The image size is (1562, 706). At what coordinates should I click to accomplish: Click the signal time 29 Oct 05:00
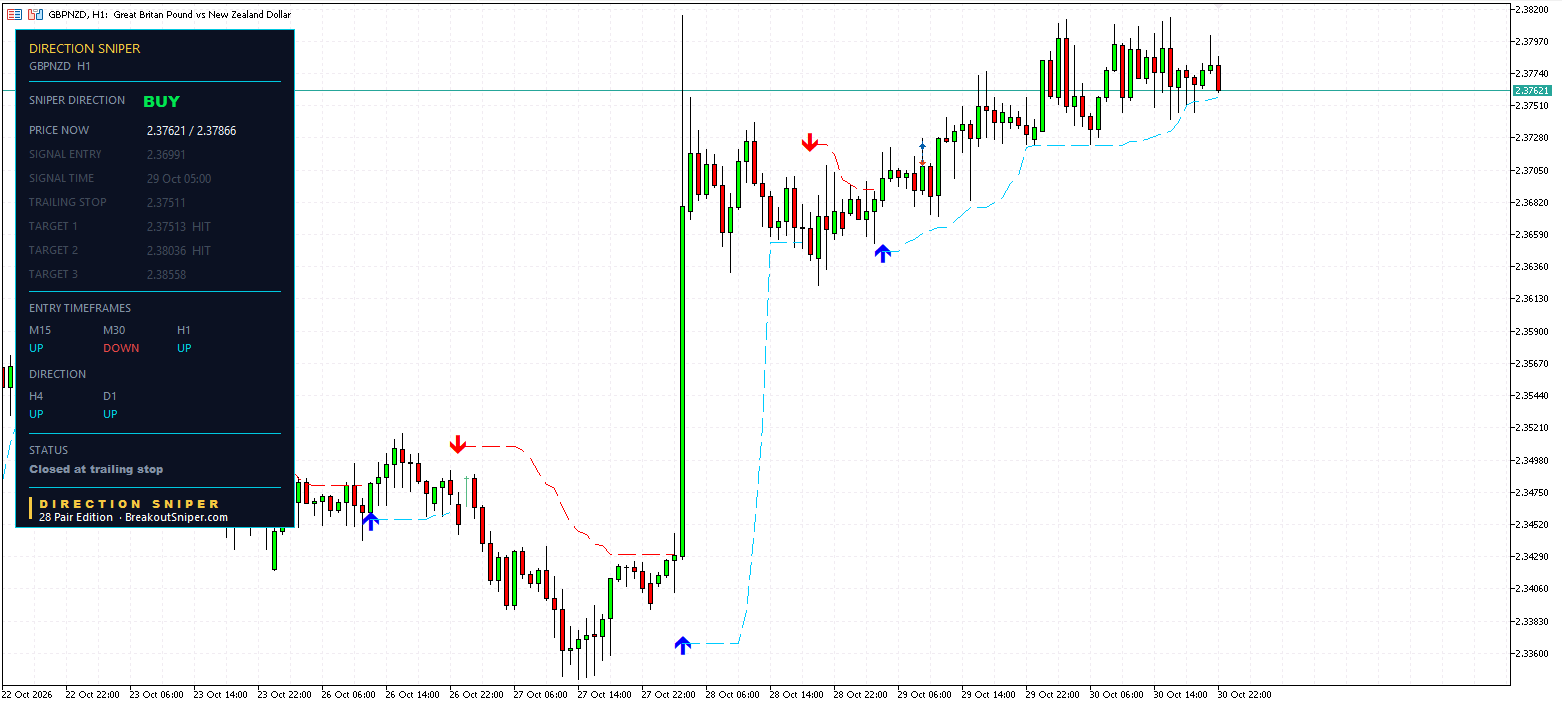tap(179, 178)
